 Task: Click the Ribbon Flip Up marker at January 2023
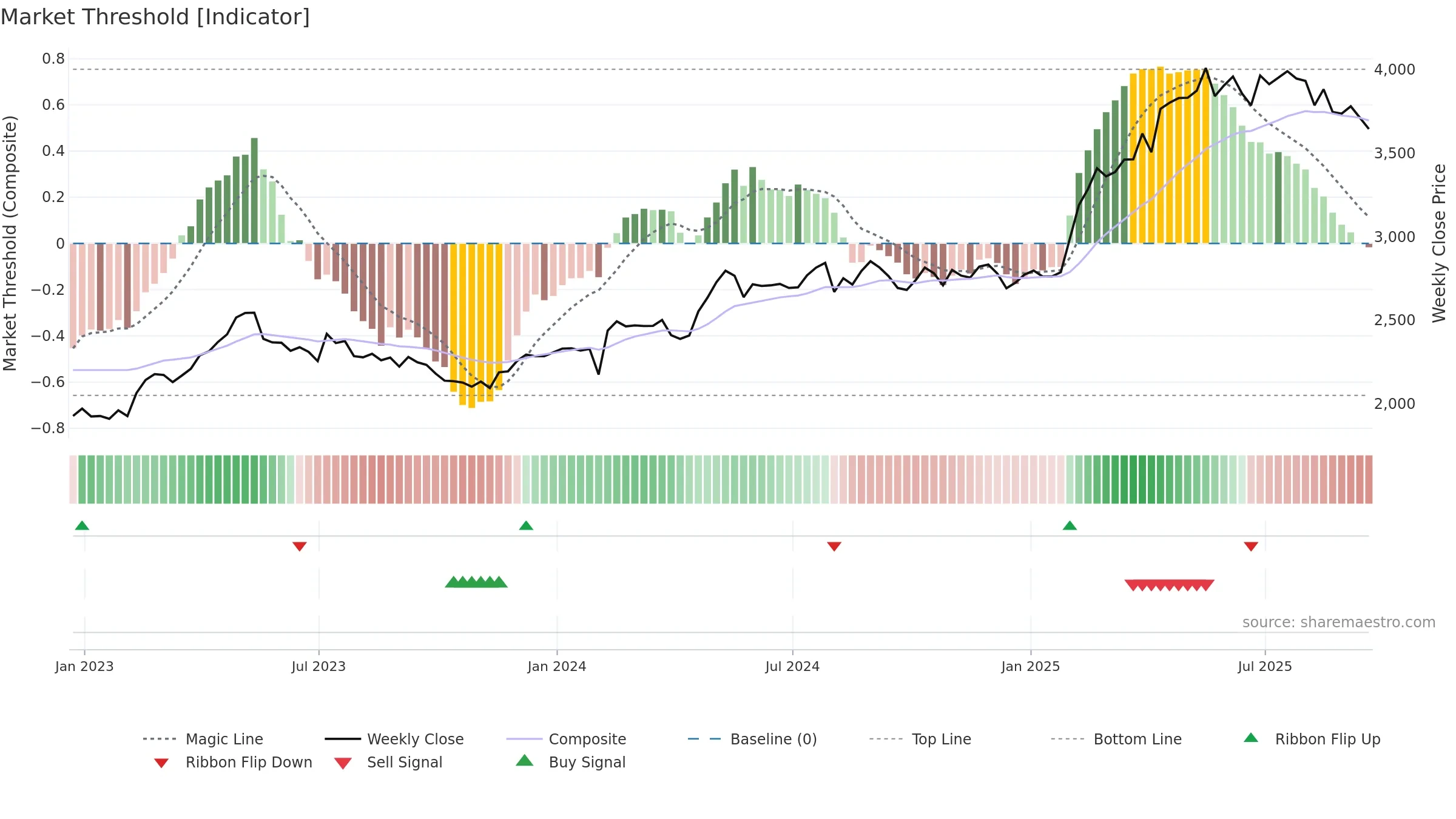(82, 525)
